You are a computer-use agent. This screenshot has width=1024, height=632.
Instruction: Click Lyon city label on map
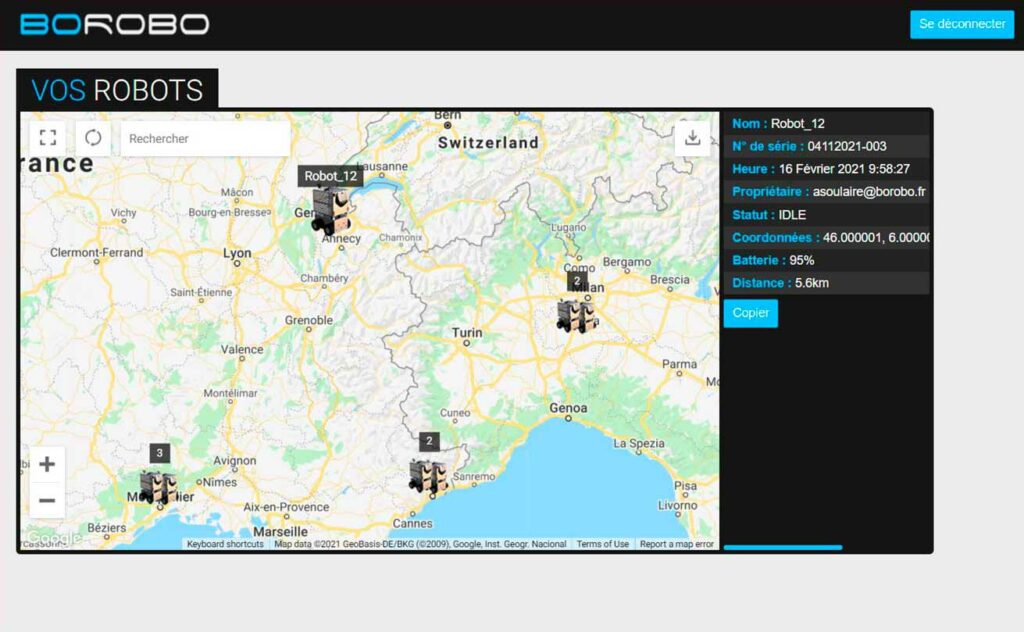237,253
